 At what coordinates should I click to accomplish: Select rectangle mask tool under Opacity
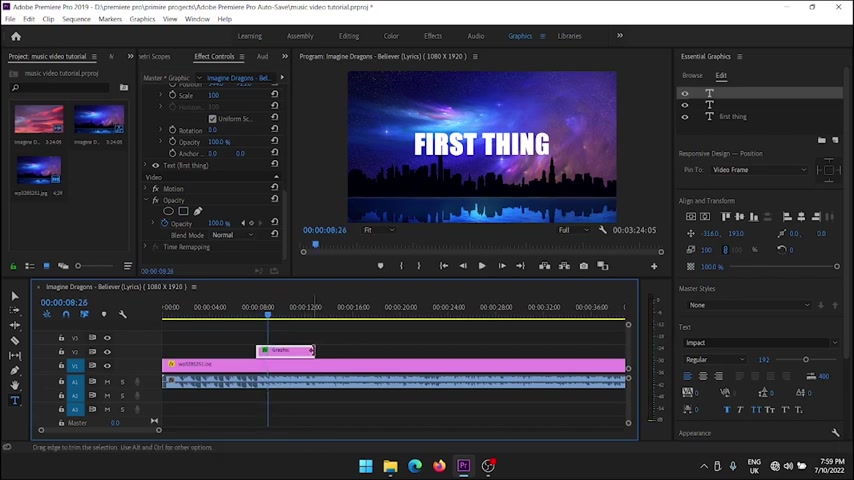(x=183, y=211)
